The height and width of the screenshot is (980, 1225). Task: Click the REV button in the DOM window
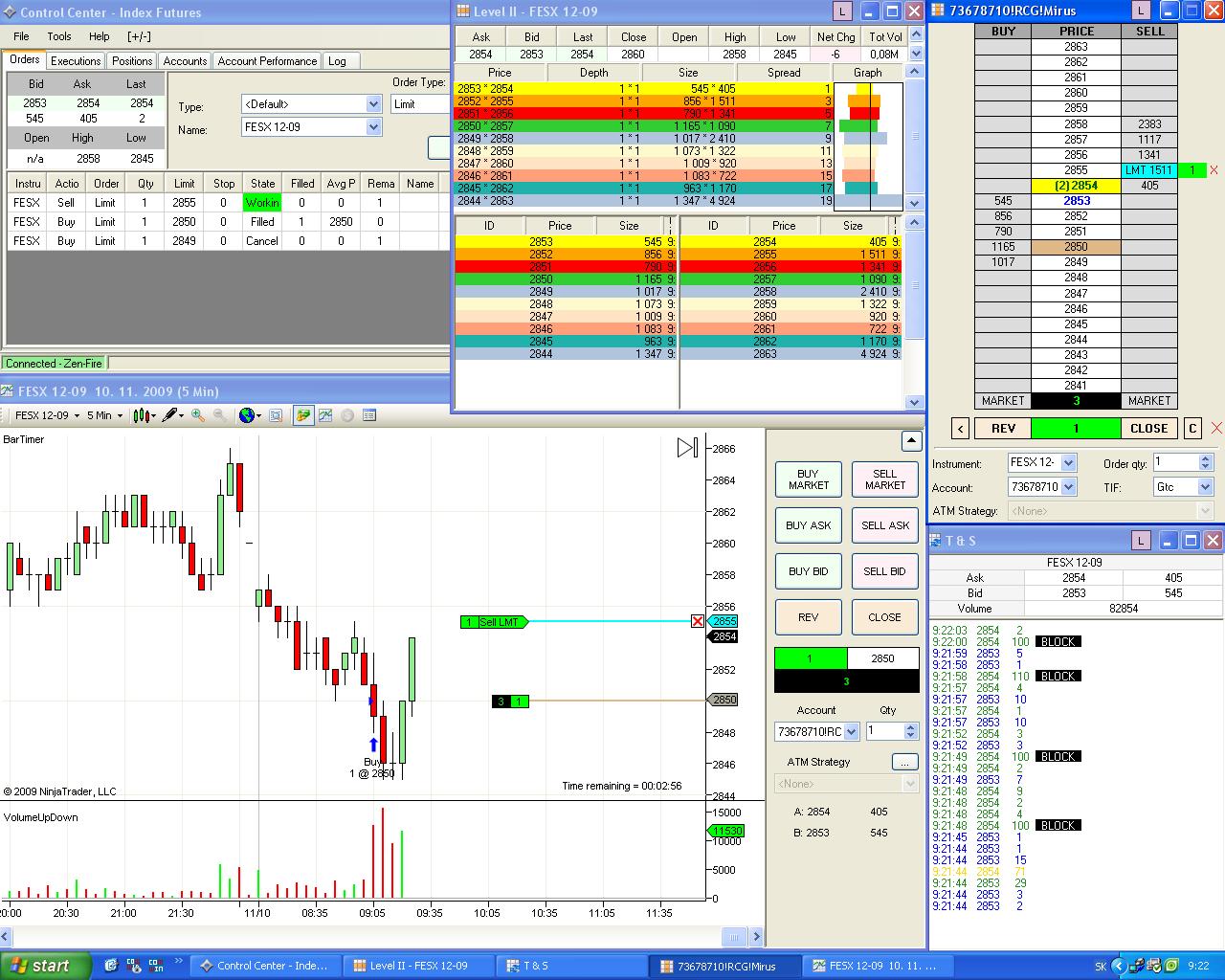(1003, 429)
